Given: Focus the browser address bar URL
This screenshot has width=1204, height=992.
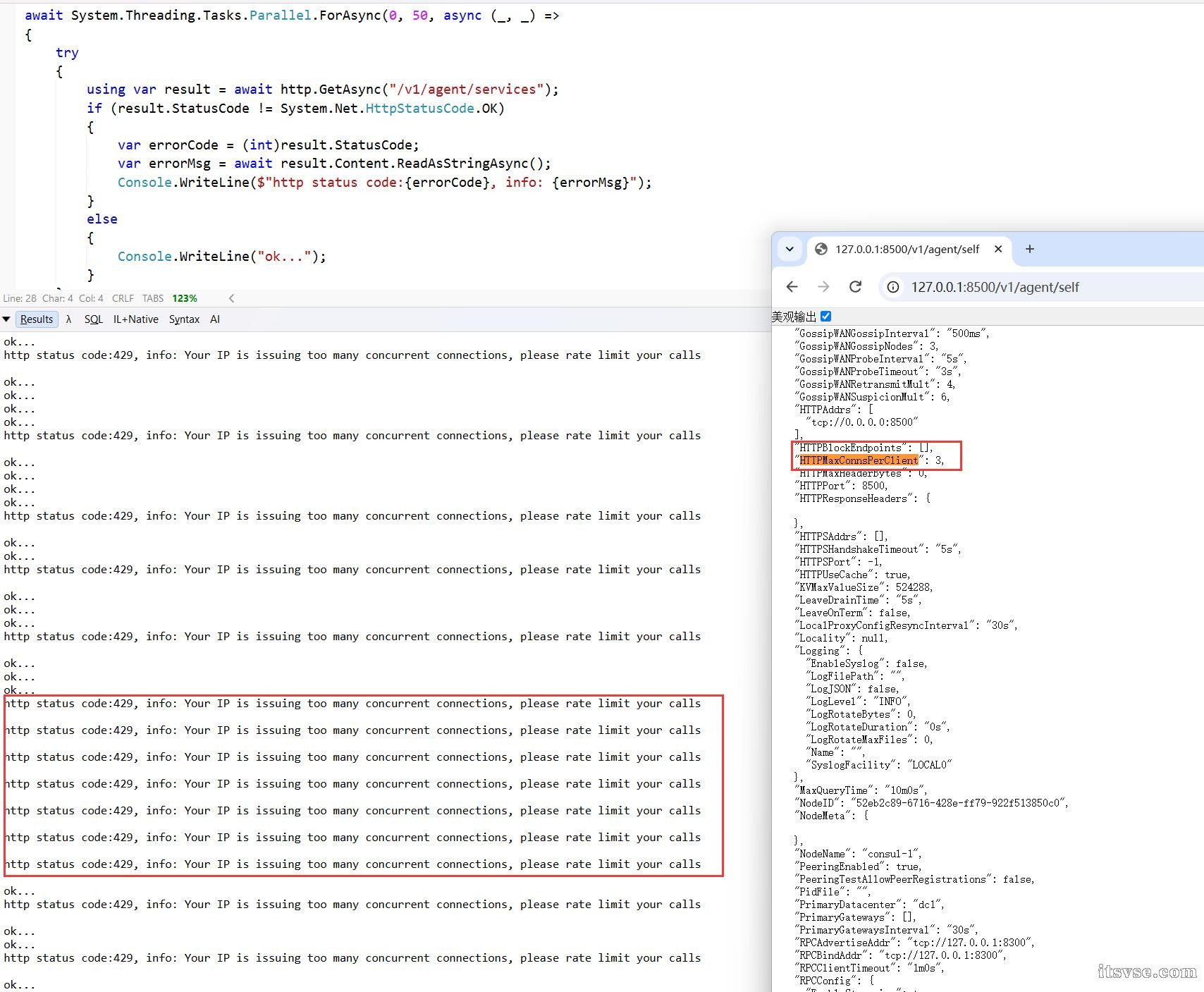Looking at the screenshot, I should tap(995, 287).
